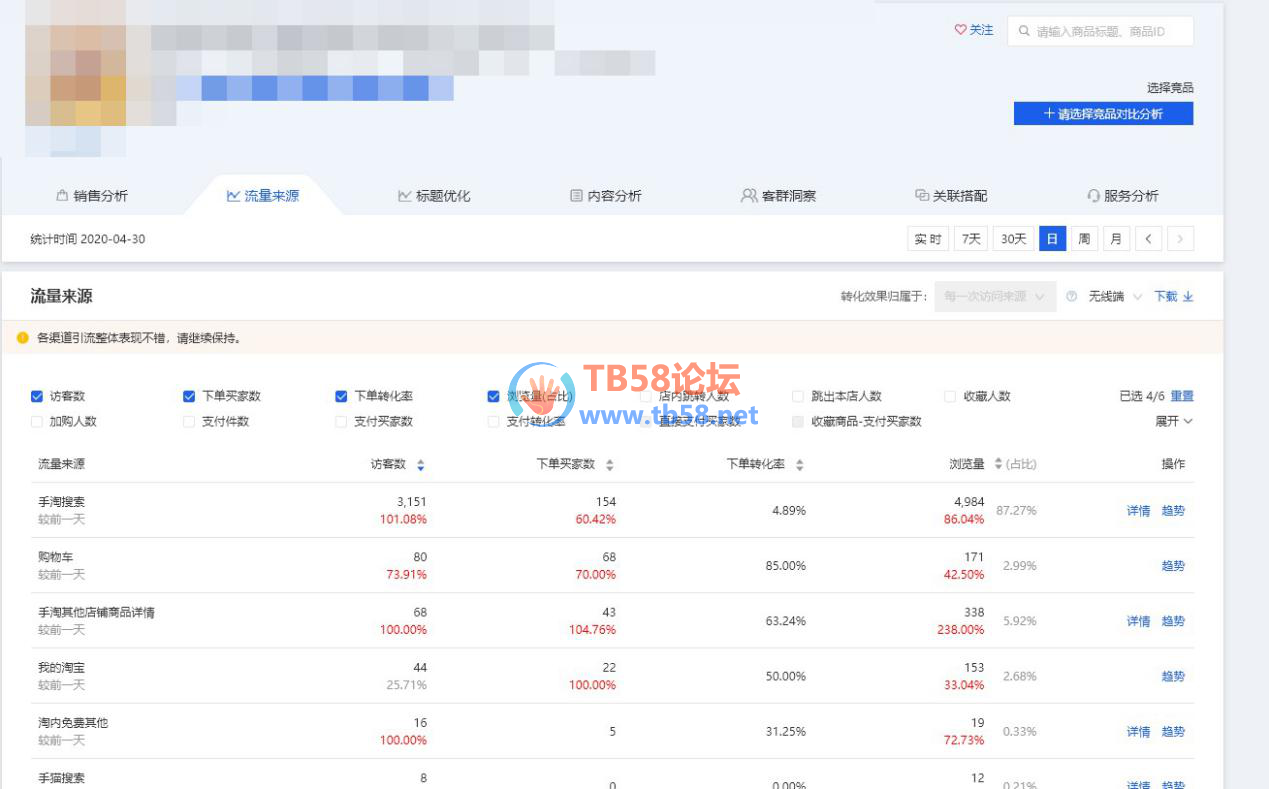
Task: Go to previous date with left arrow
Action: (1148, 239)
